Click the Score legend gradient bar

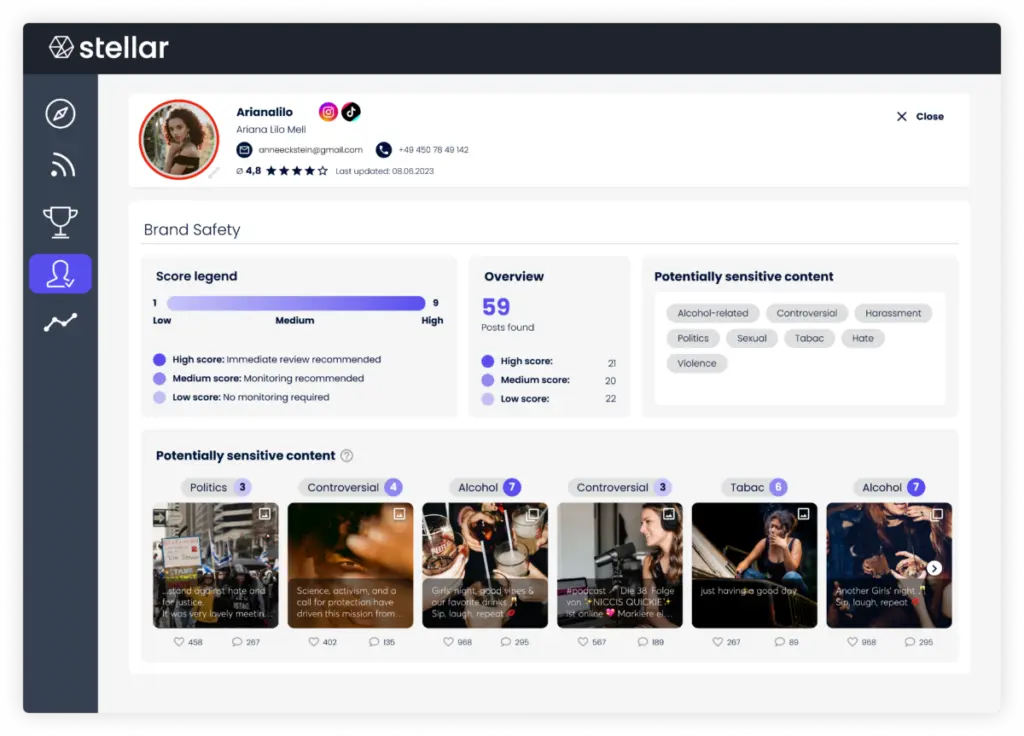click(x=296, y=303)
